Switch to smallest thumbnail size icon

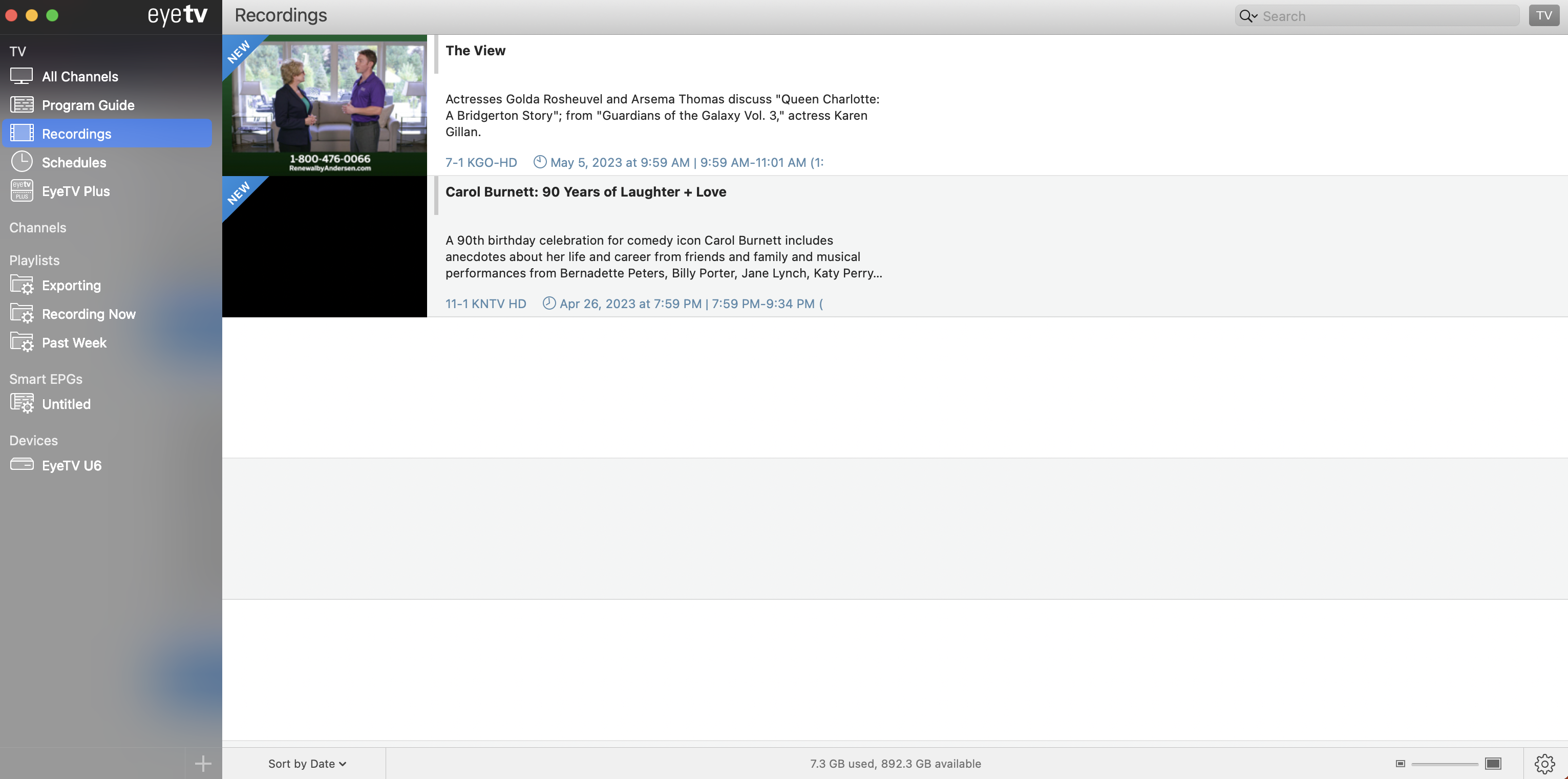[x=1400, y=764]
